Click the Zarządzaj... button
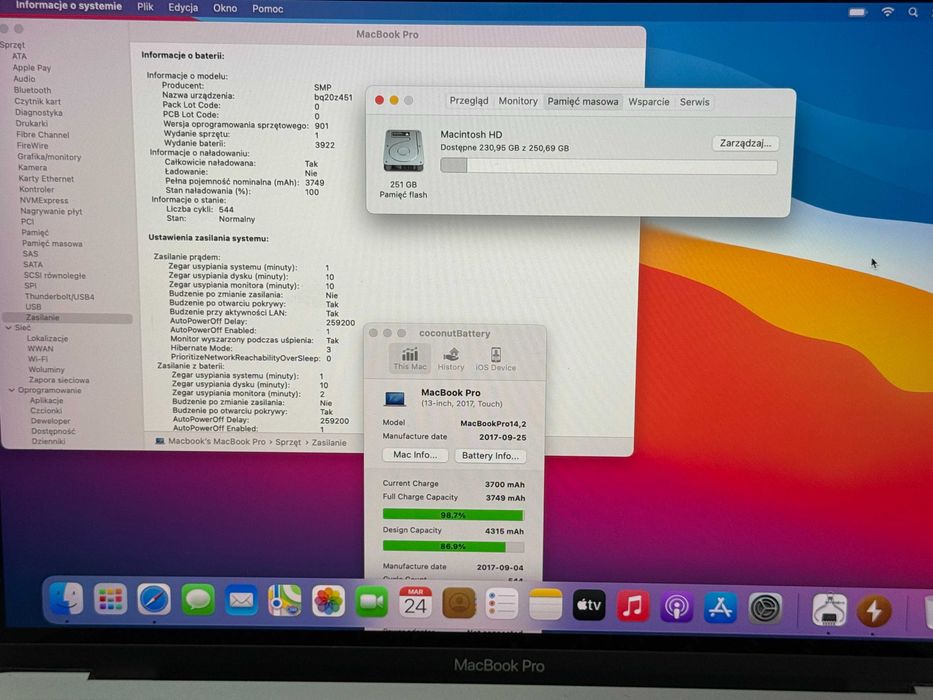933x700 pixels. (x=746, y=143)
